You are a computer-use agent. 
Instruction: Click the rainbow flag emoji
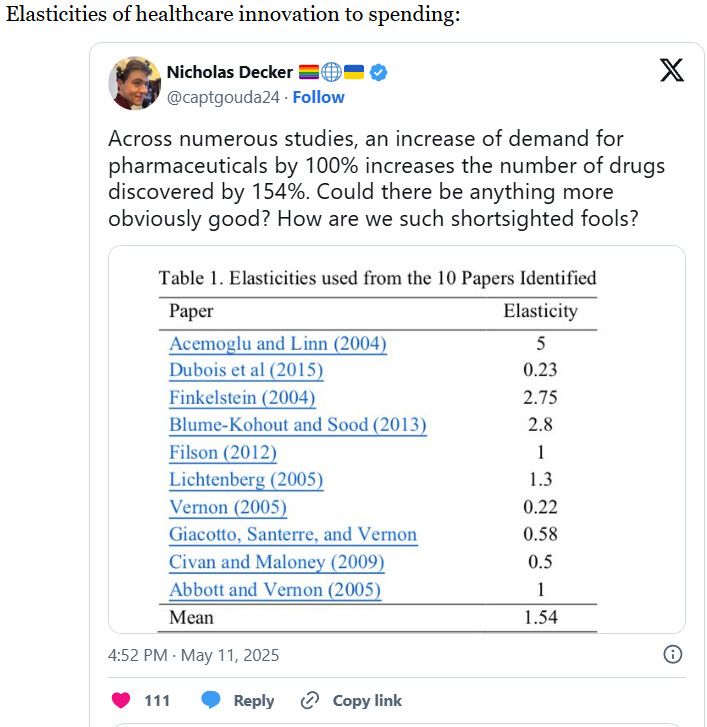pyautogui.click(x=308, y=72)
